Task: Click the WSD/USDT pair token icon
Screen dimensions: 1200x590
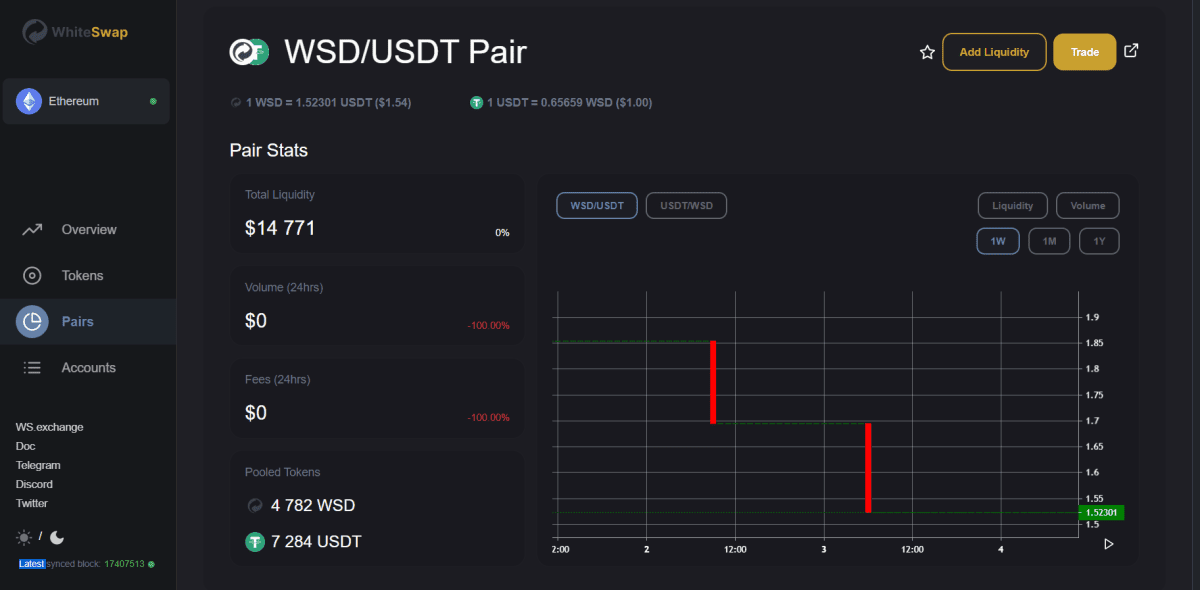Action: [x=248, y=51]
